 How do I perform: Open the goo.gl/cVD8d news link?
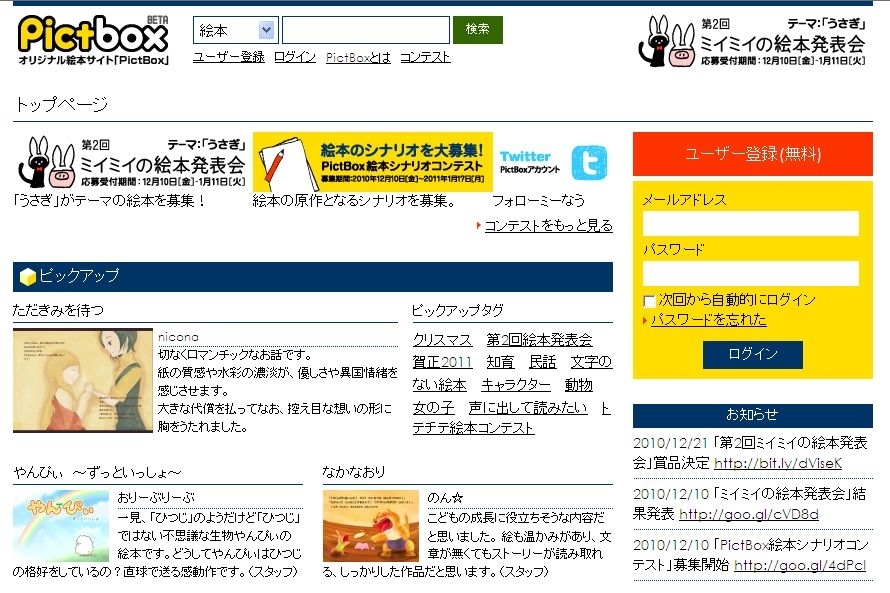(749, 515)
